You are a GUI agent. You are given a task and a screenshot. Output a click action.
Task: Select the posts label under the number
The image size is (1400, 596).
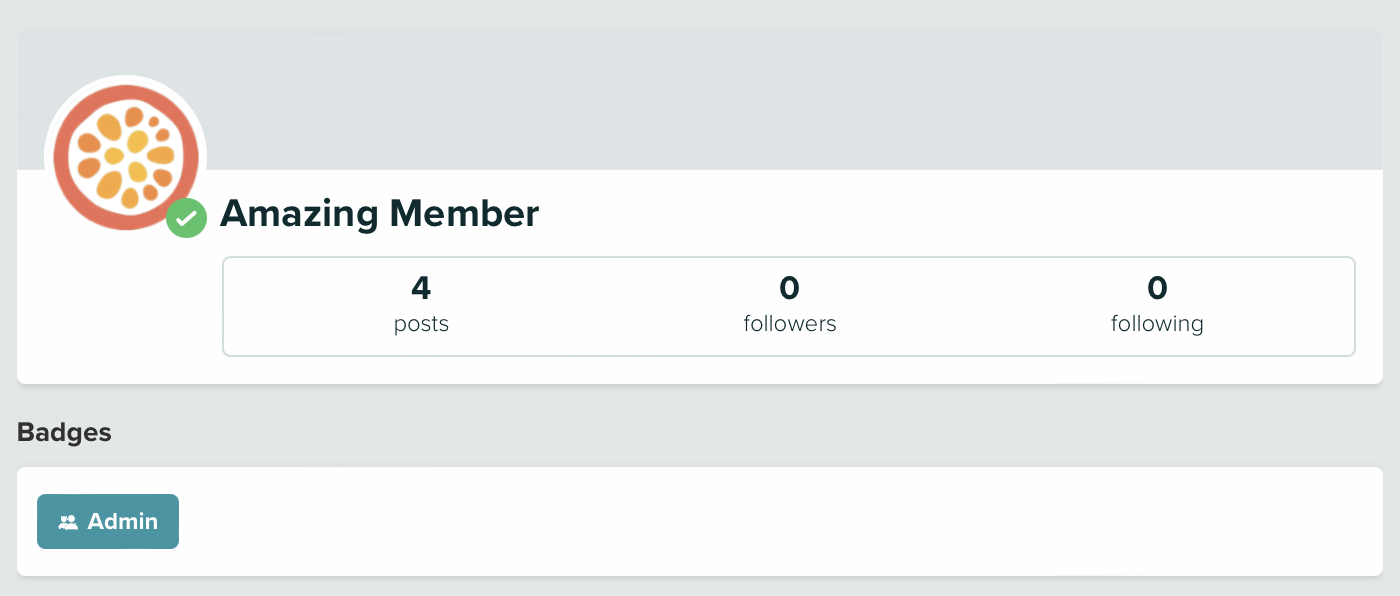pos(421,323)
